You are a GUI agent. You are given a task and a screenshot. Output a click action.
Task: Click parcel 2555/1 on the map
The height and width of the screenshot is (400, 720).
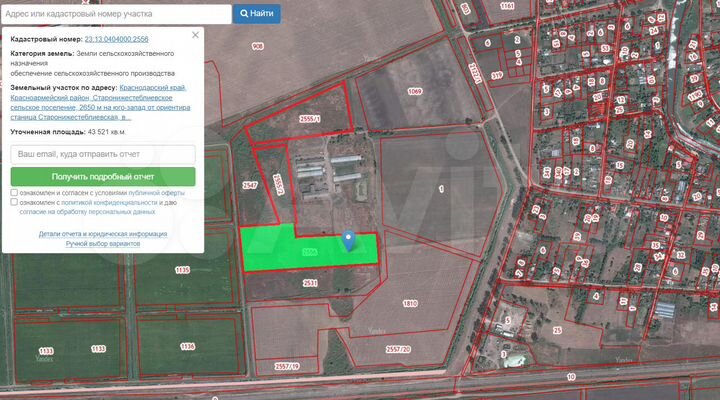click(x=310, y=117)
